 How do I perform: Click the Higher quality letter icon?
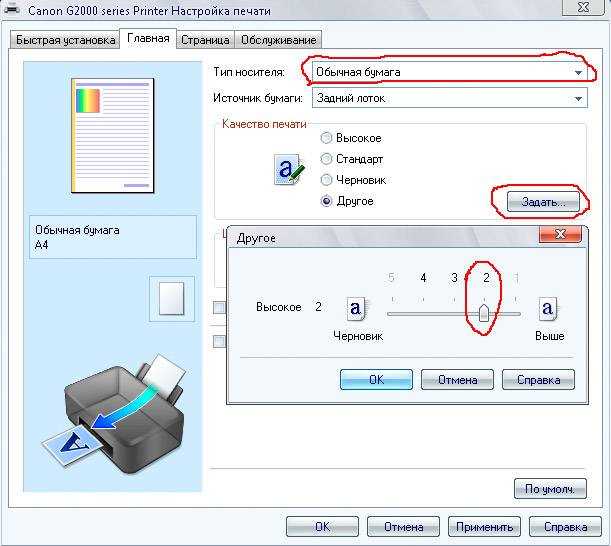[x=547, y=308]
